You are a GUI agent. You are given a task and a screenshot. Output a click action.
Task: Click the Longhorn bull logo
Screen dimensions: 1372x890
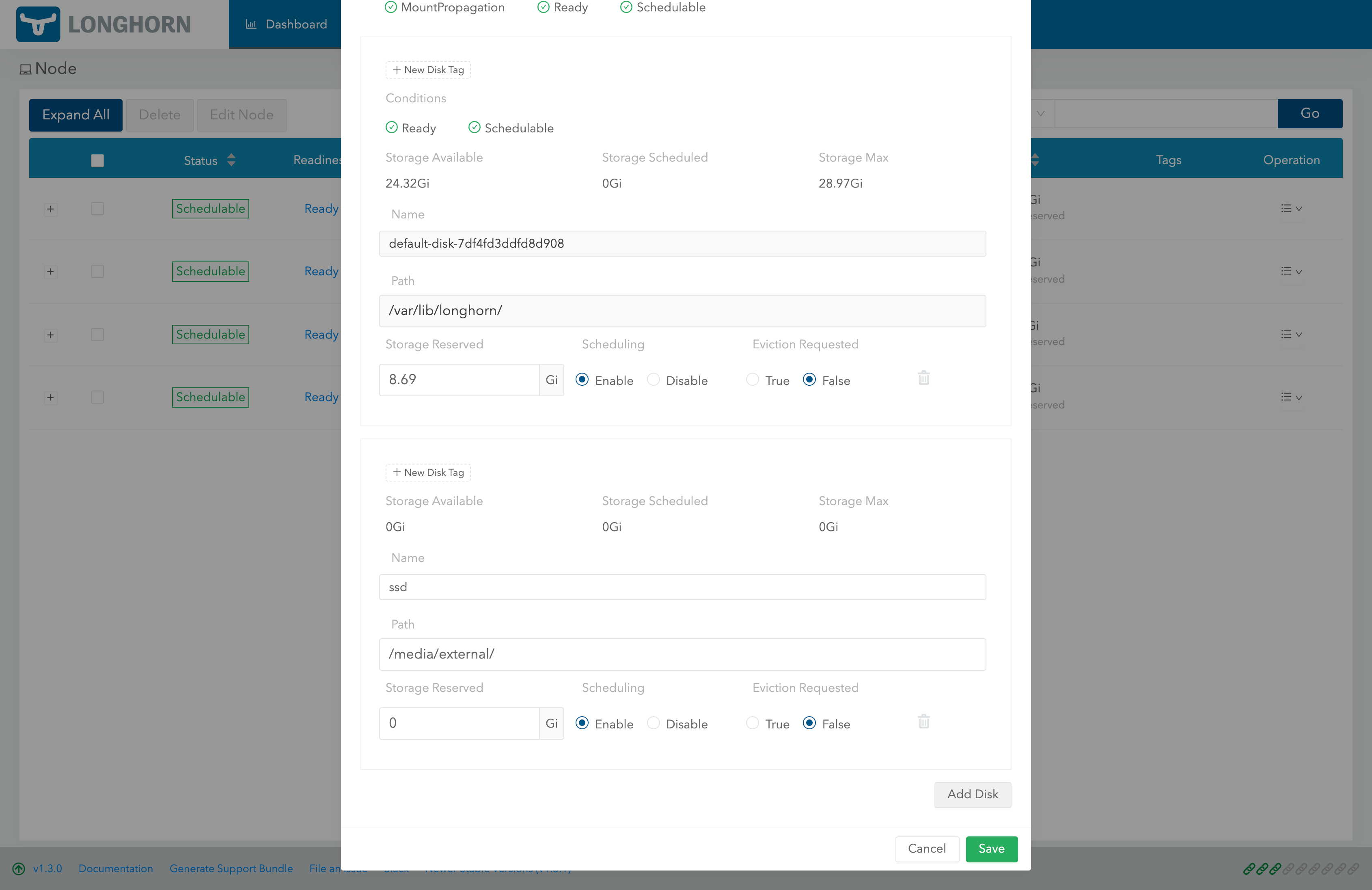point(38,24)
